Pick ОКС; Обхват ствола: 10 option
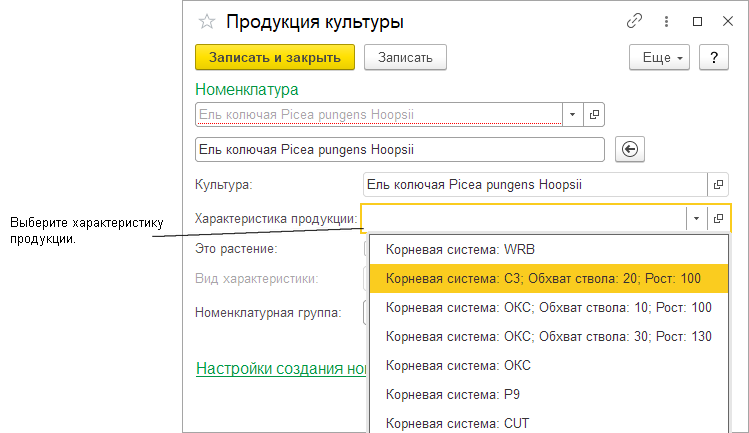 click(x=548, y=307)
